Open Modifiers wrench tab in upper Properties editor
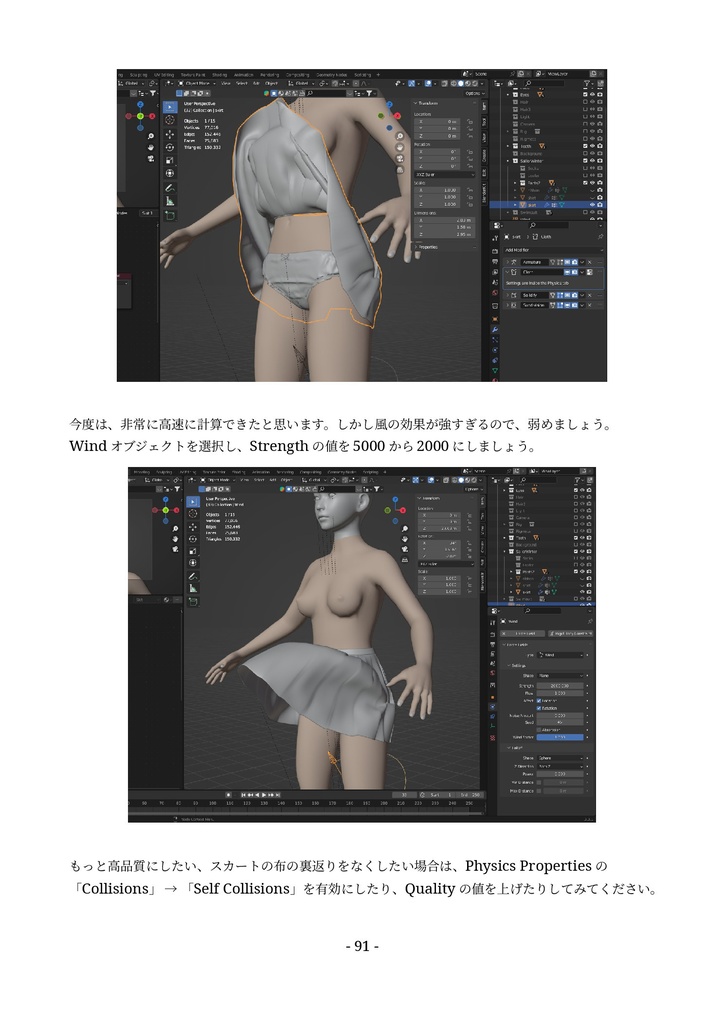This screenshot has height=1024, width=724. point(495,330)
